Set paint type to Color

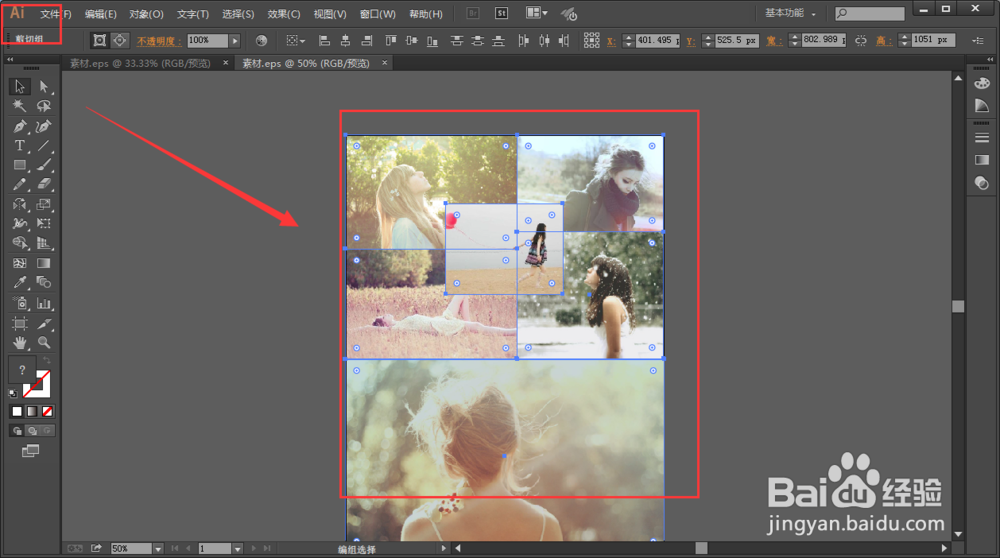click(17, 411)
